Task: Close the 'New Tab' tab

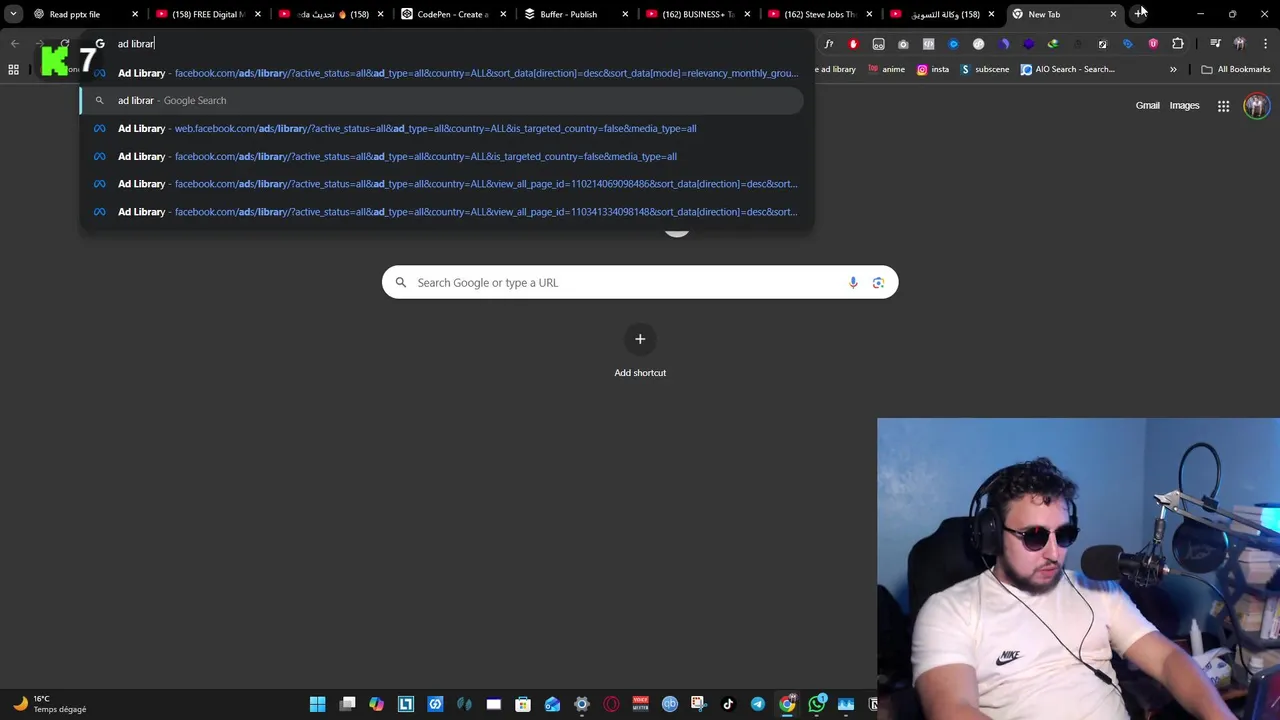Action: (x=1113, y=14)
